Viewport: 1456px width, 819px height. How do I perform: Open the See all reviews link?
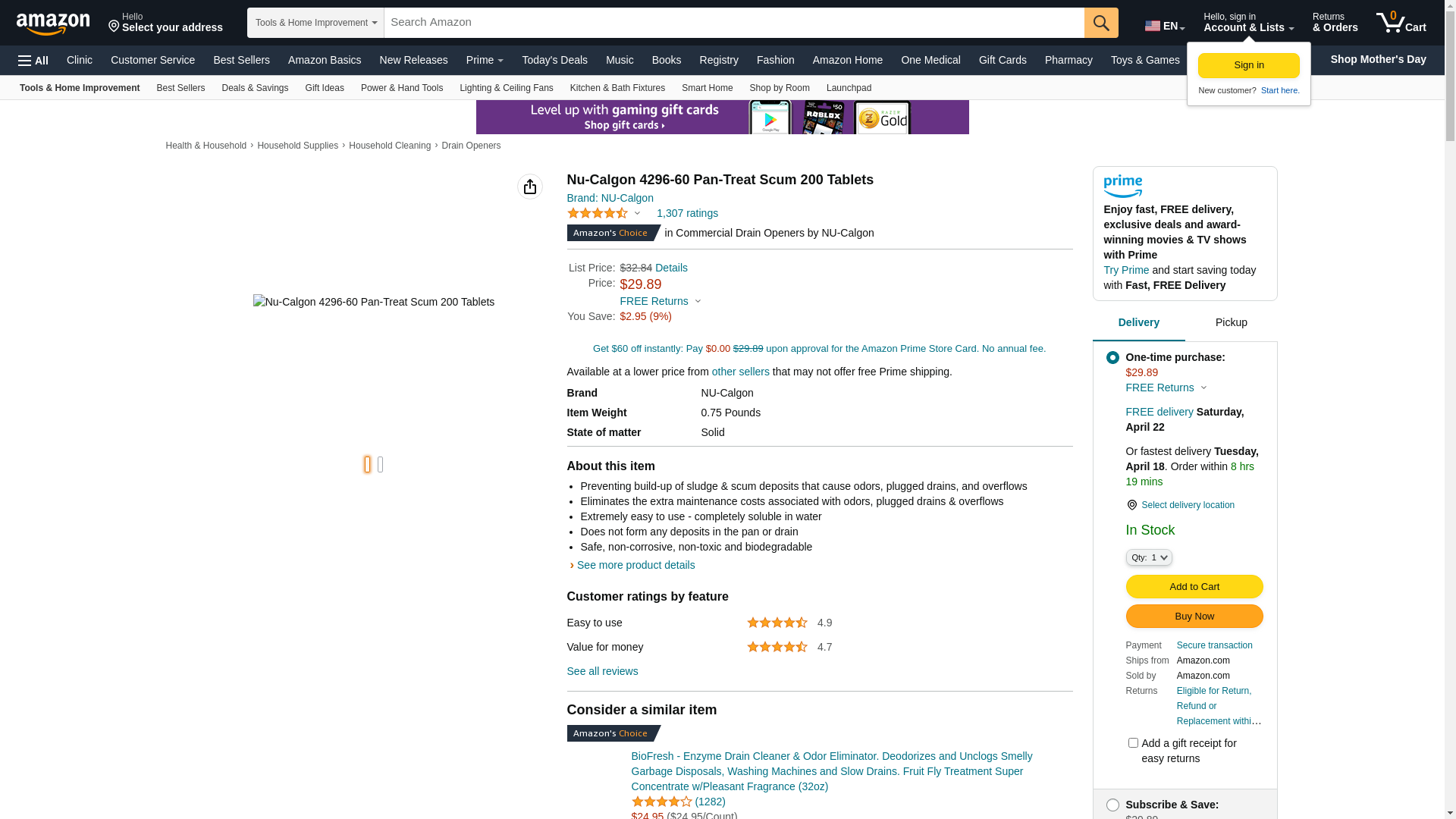(x=602, y=671)
